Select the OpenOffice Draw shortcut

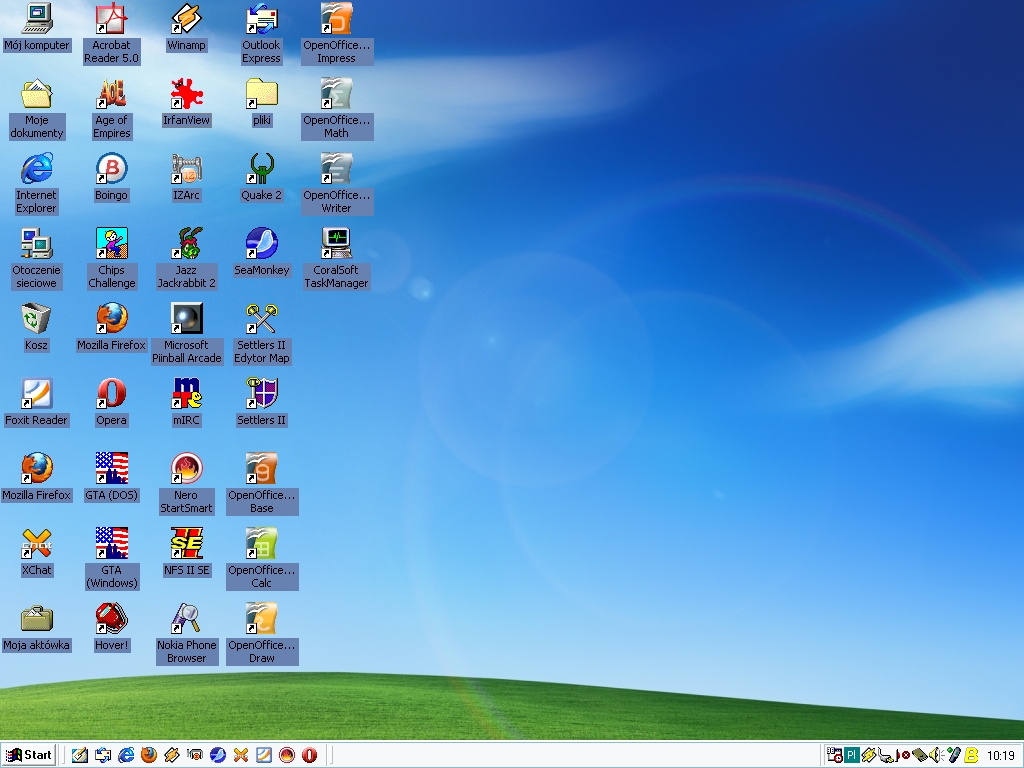pyautogui.click(x=261, y=635)
